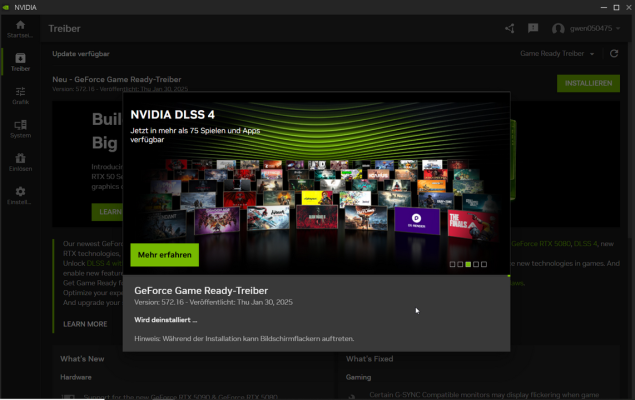Click the Hinweis Bildschirmflackern note text
This screenshot has width=635, height=400.
pos(244,338)
